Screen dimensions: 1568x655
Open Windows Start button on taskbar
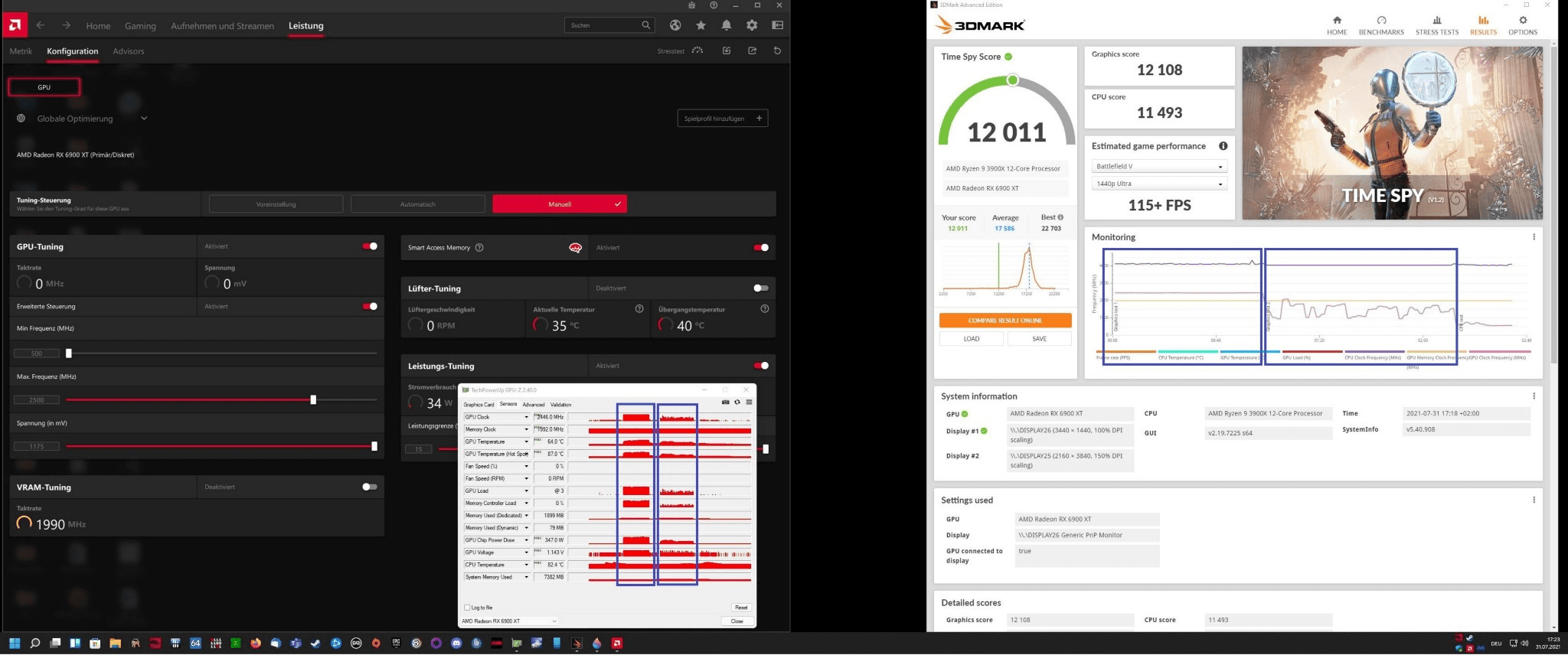14,644
